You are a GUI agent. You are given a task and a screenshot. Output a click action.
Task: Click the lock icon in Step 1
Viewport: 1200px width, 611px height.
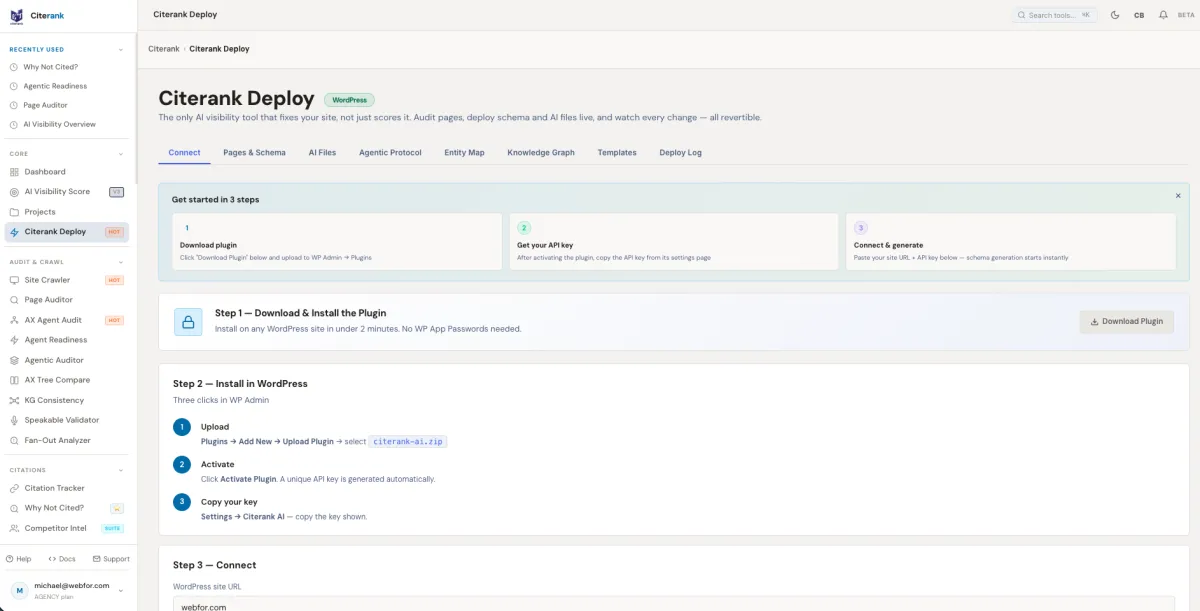tap(188, 321)
